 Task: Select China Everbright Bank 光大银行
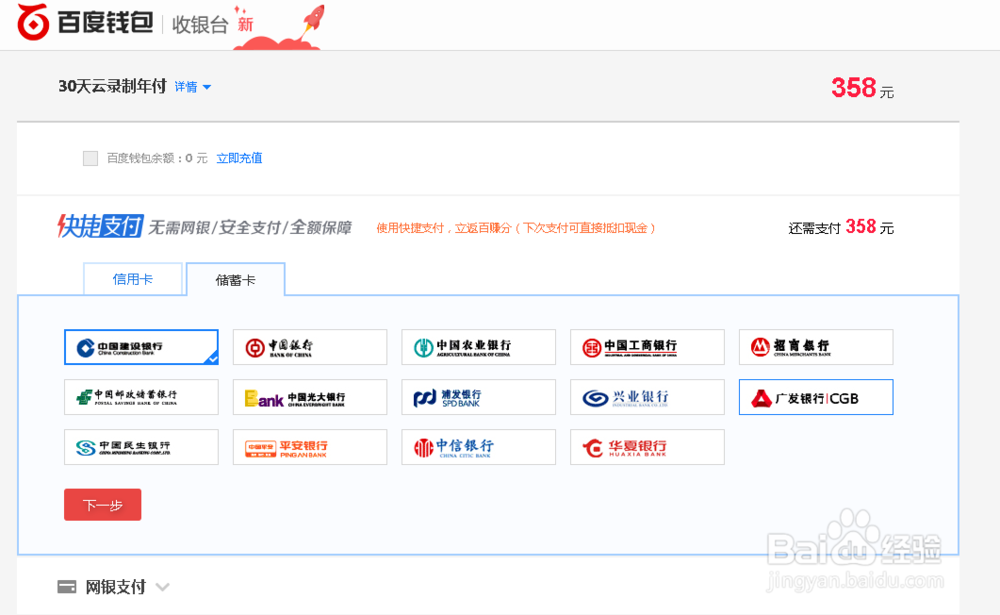(x=310, y=397)
